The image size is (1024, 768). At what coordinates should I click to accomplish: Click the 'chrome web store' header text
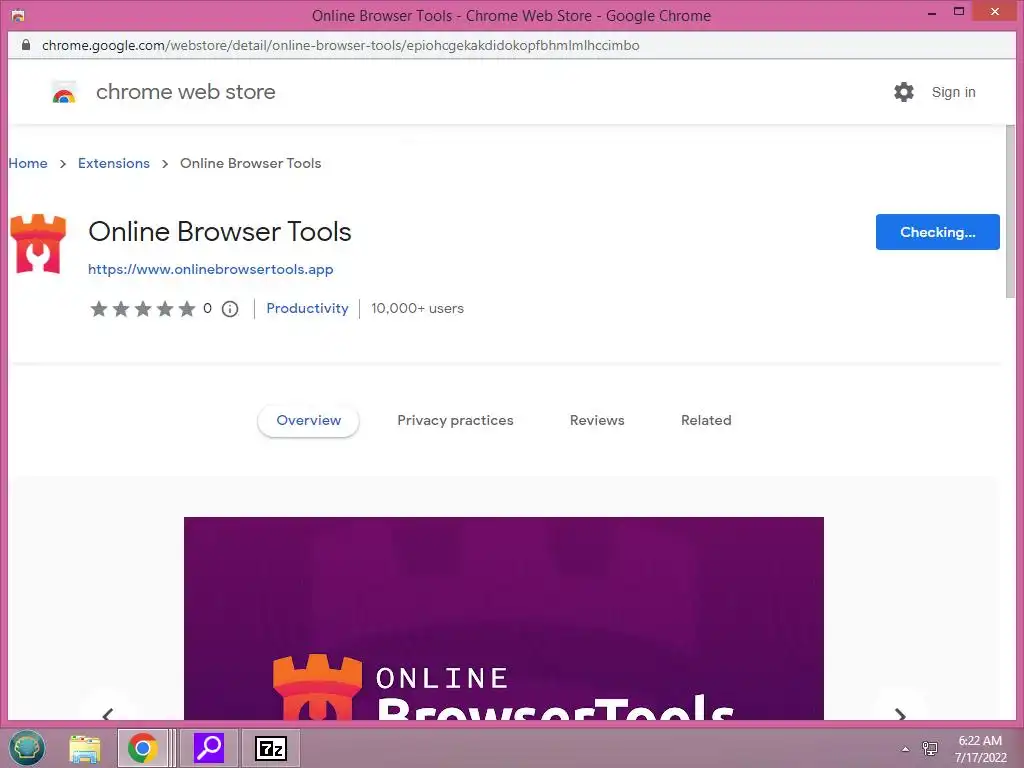click(185, 92)
